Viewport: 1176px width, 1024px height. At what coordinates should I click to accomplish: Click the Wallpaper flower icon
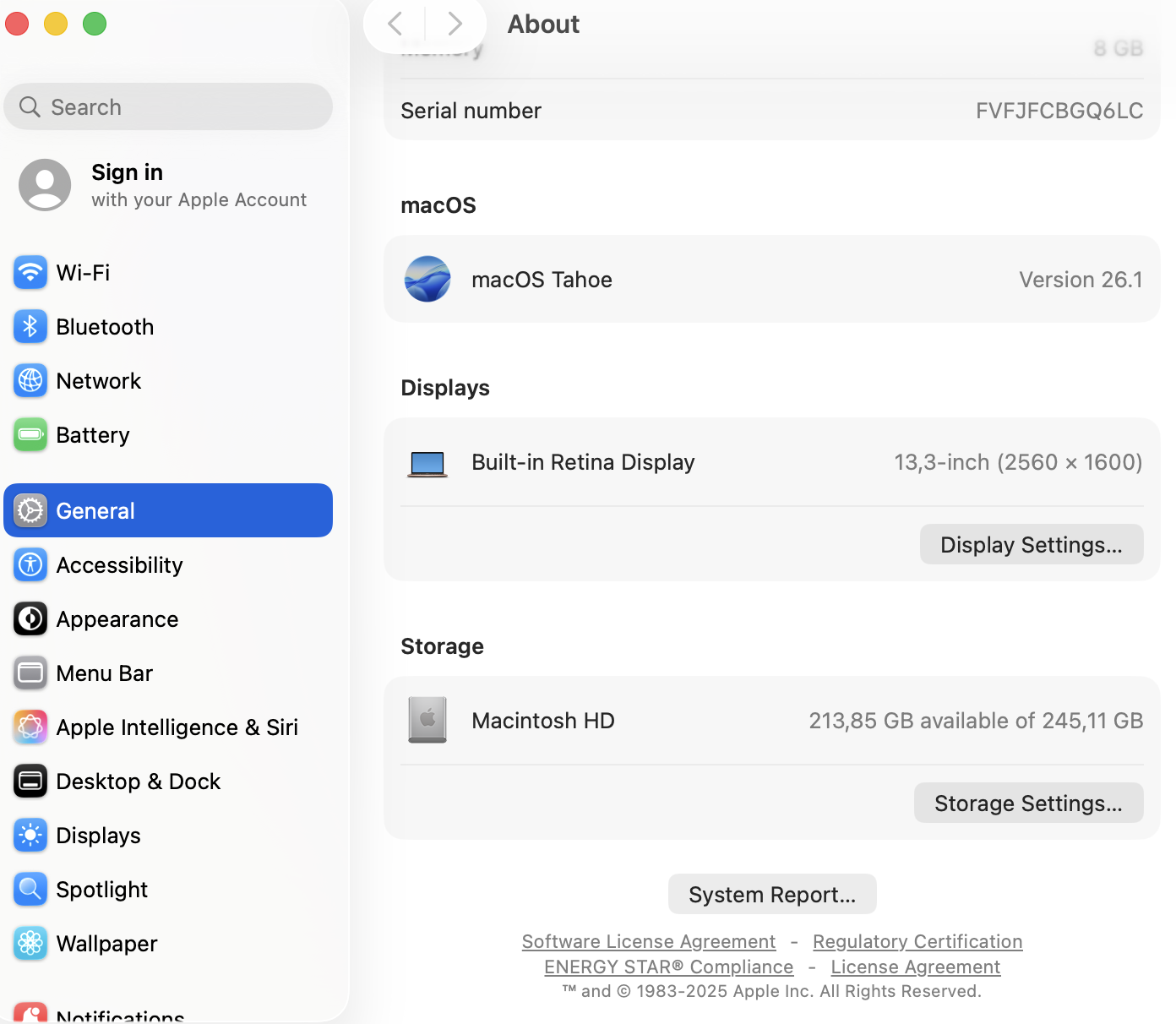pyautogui.click(x=30, y=943)
